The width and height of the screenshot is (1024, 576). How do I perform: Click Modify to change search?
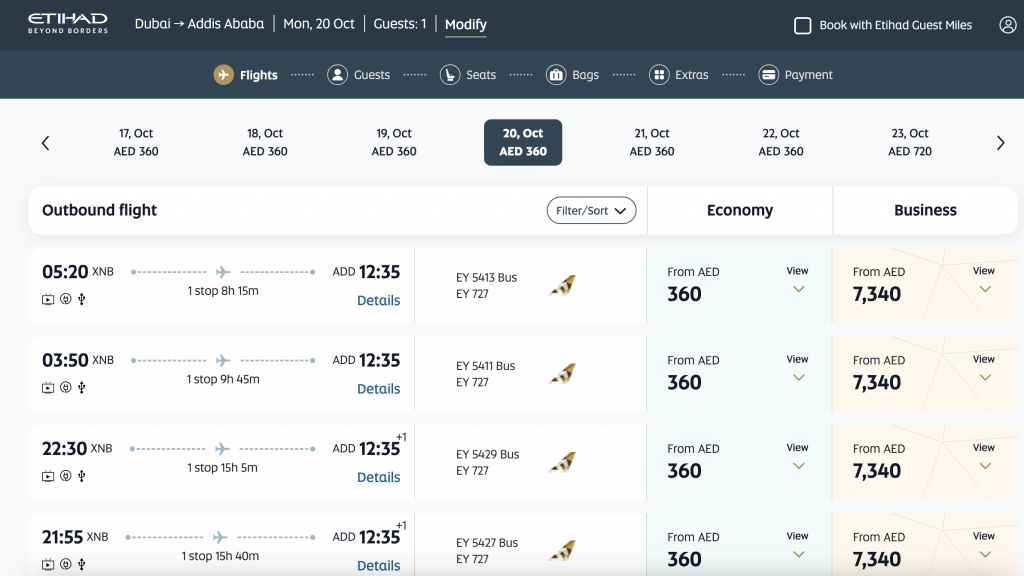pos(465,24)
